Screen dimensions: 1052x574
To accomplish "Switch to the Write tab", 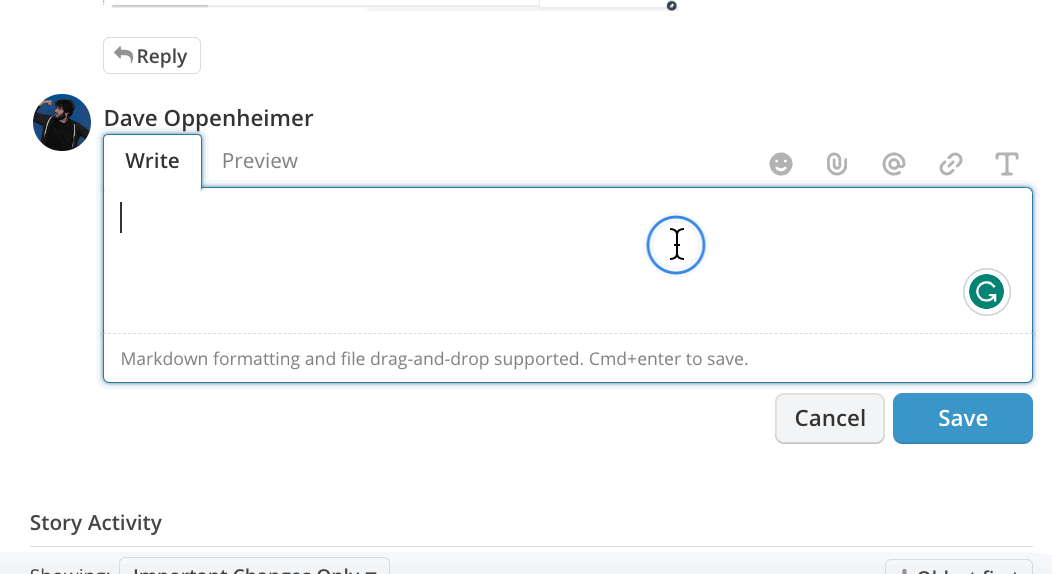I will 152,161.
